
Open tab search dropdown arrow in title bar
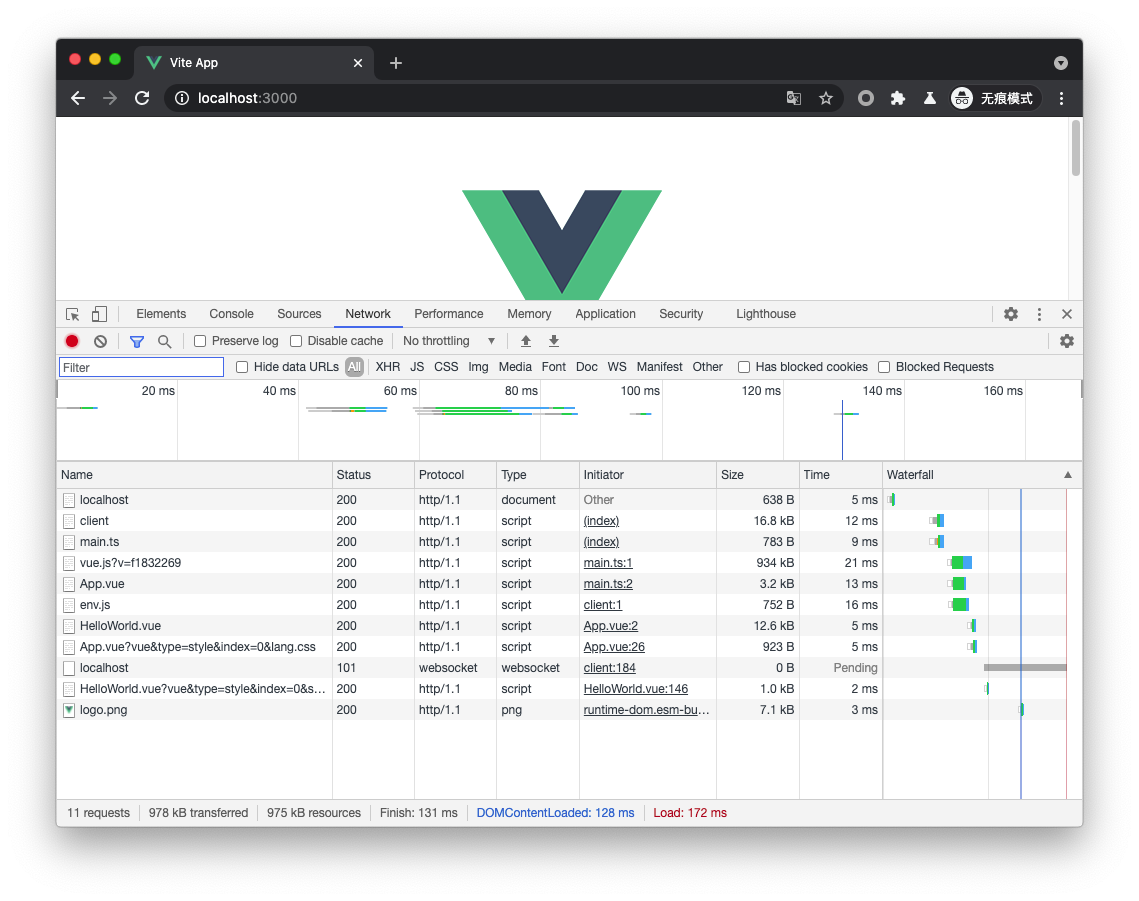tap(1061, 63)
